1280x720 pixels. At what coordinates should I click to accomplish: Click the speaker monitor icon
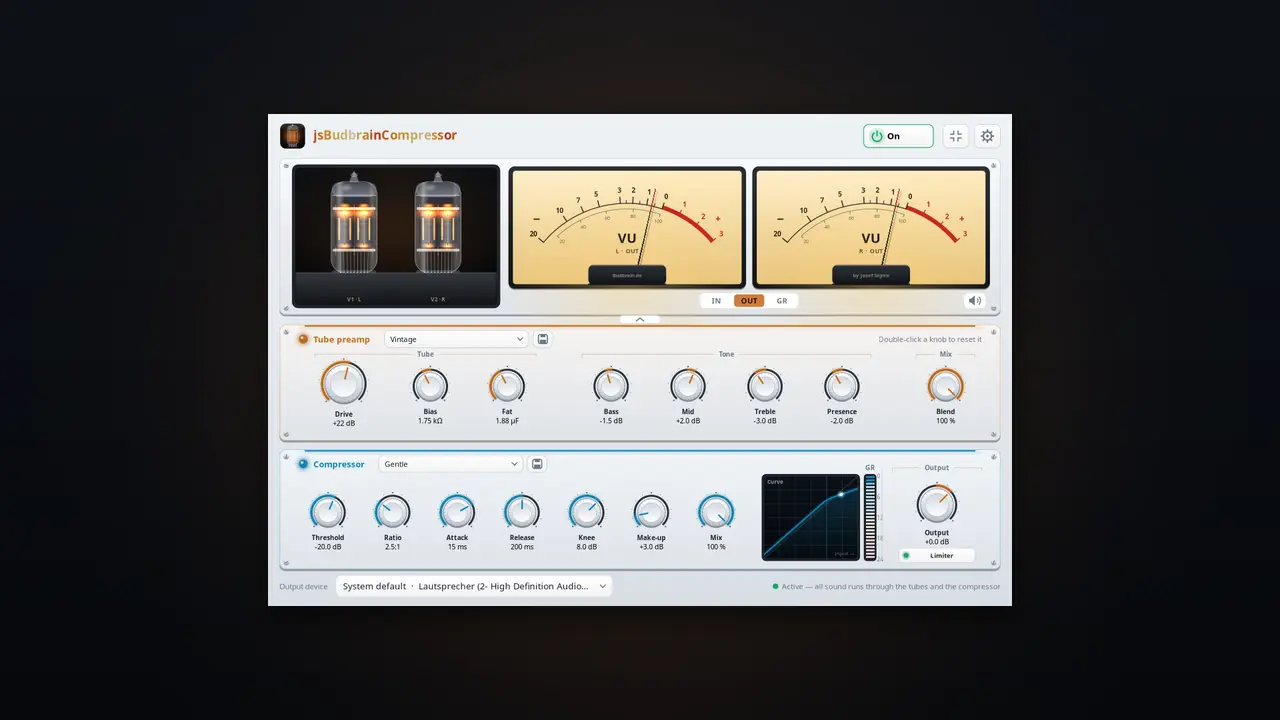pyautogui.click(x=974, y=300)
